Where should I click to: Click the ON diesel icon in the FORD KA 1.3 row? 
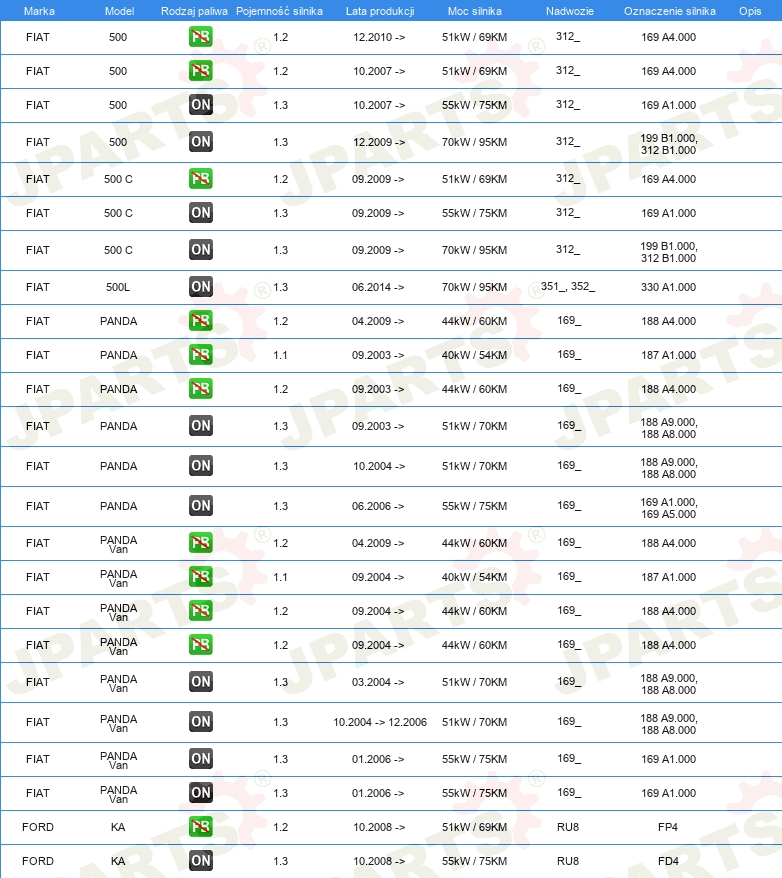(200, 861)
